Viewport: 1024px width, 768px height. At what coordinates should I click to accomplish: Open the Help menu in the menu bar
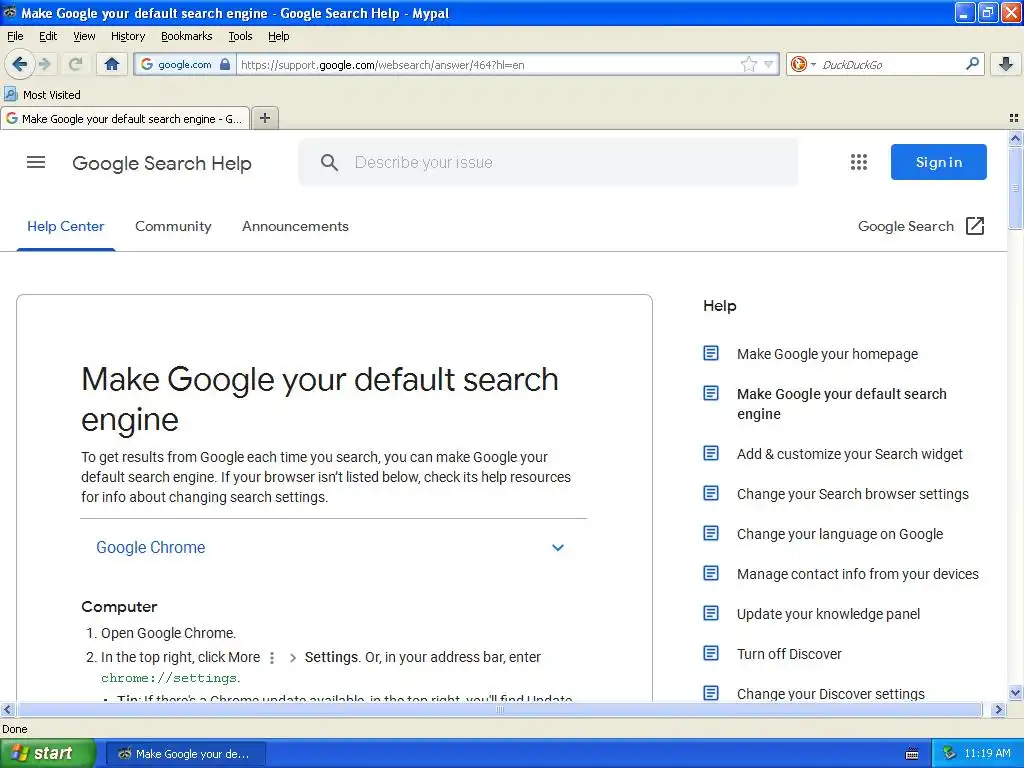pyautogui.click(x=278, y=36)
